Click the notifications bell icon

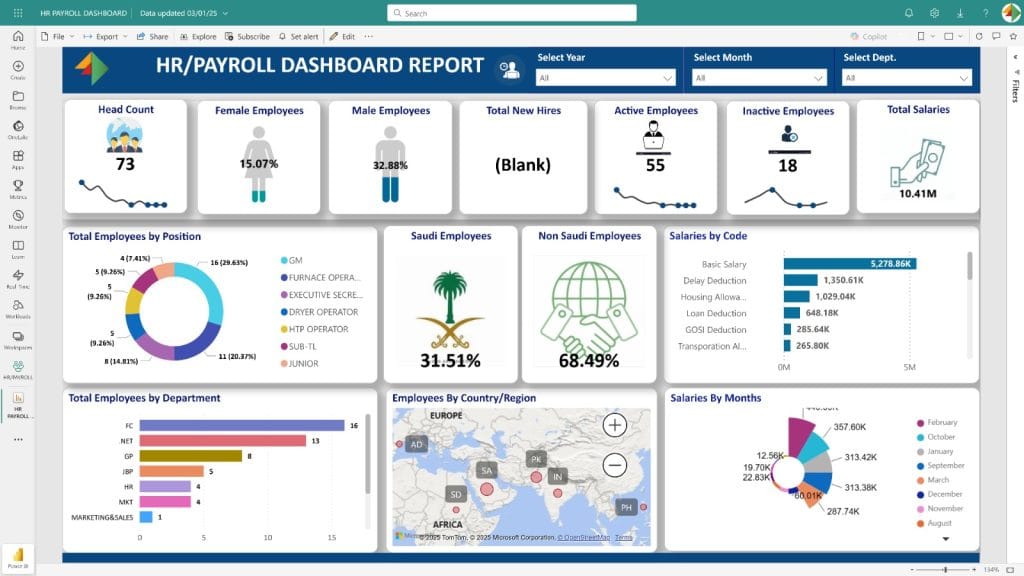[x=909, y=13]
